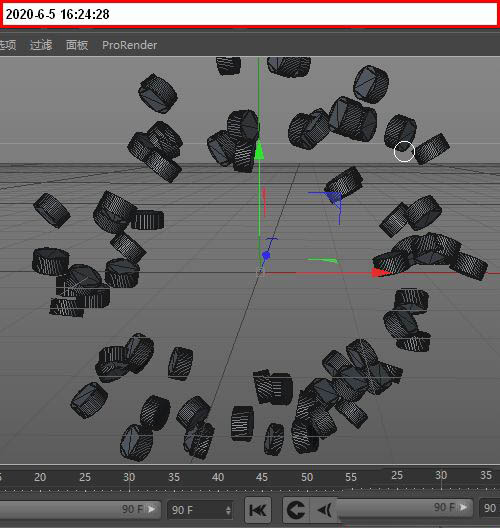Grab the blue Z-axis handle dot
500x528 pixels.
[x=266, y=256]
